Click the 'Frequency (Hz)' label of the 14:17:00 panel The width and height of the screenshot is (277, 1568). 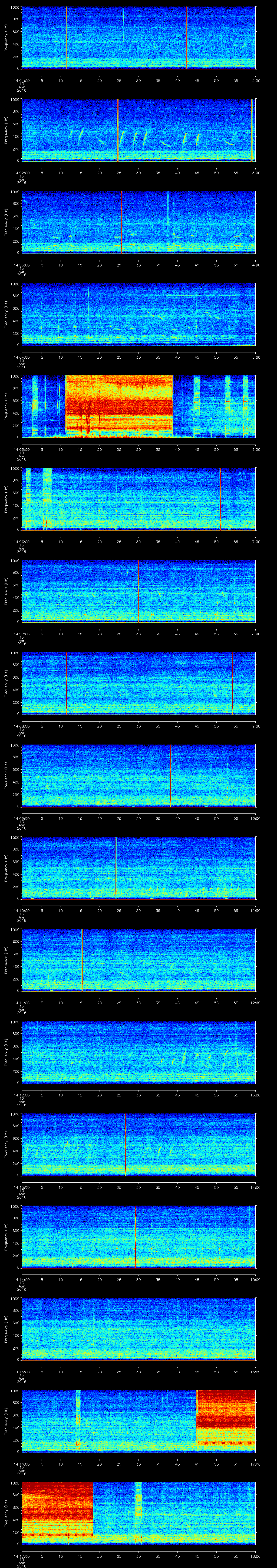6,1513
